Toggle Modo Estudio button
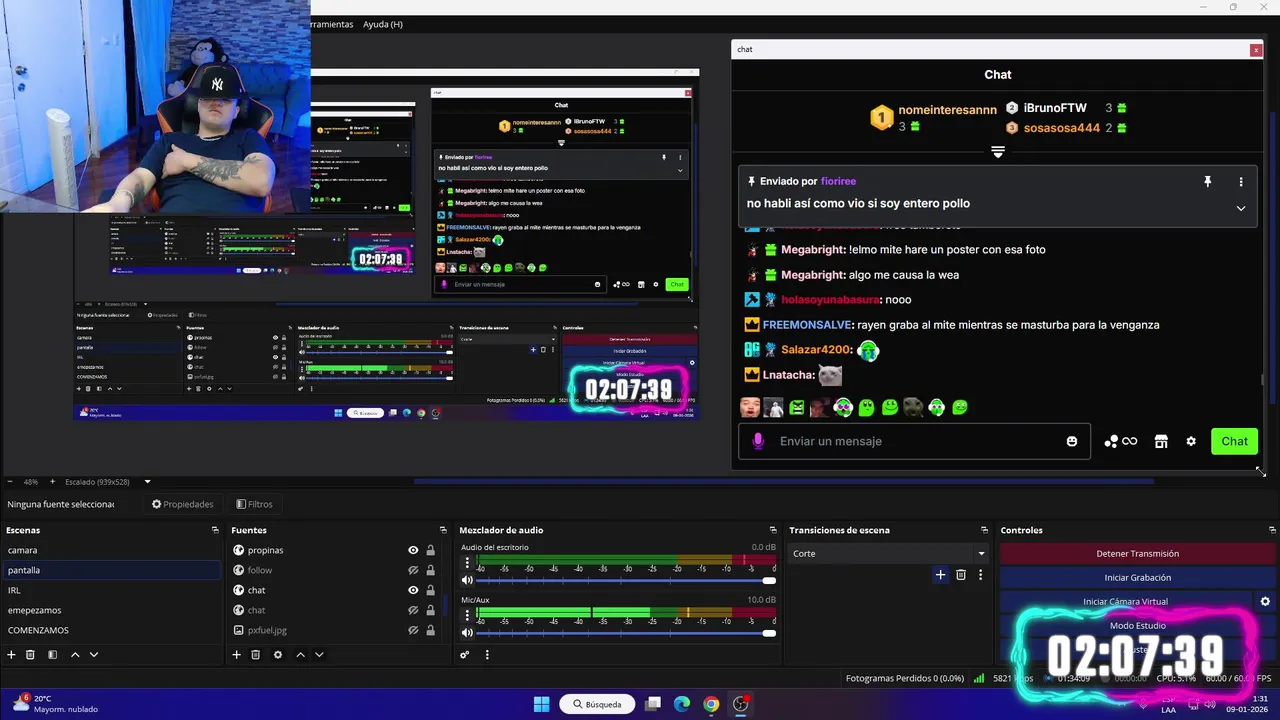This screenshot has height=720, width=1280. (x=1137, y=625)
